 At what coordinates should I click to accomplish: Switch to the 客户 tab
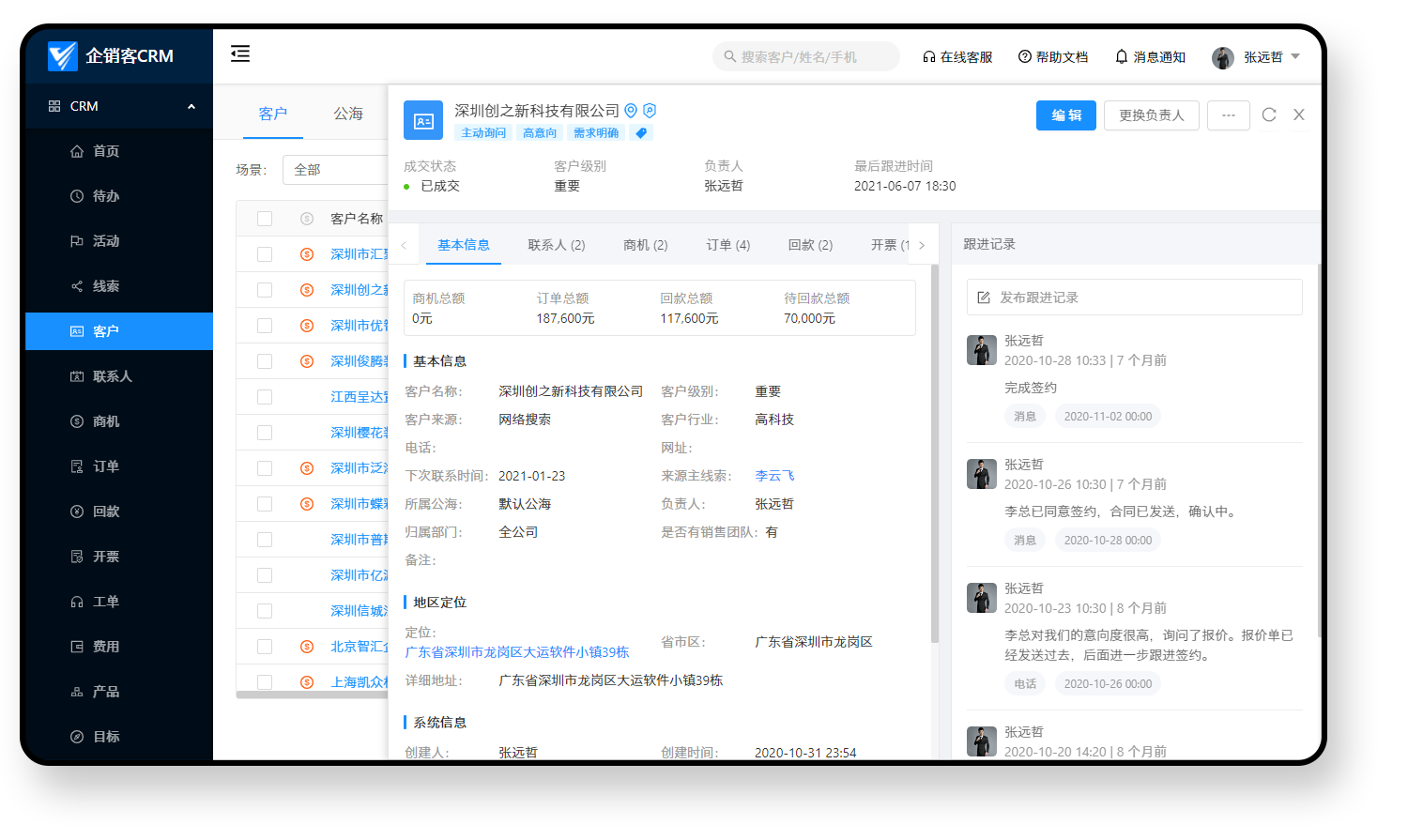[273, 114]
